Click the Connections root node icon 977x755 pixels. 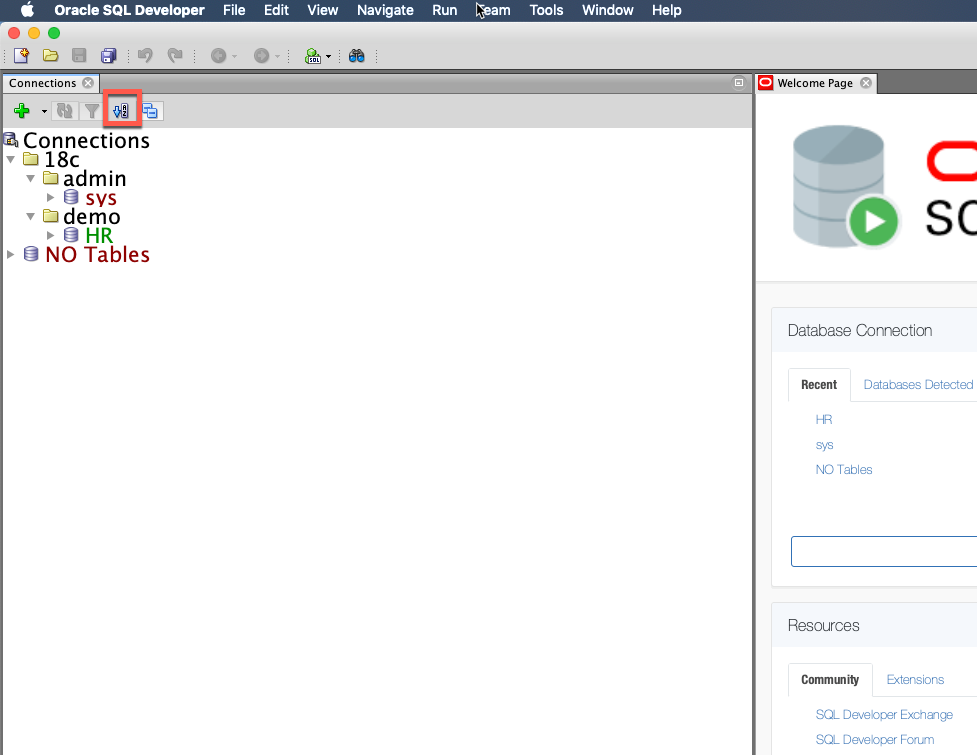(x=11, y=140)
